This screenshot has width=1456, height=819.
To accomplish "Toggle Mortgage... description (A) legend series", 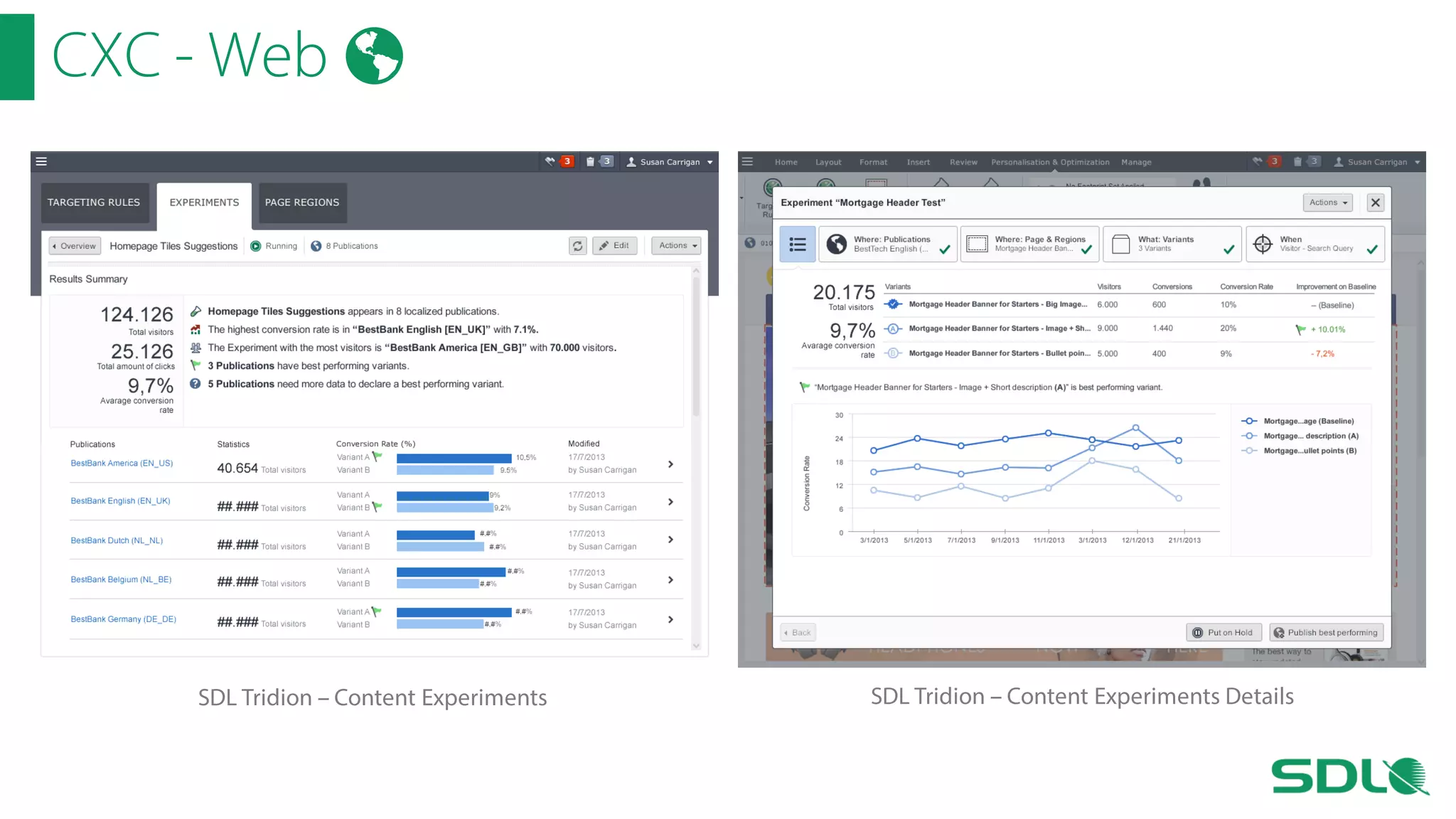I will (x=1300, y=437).
